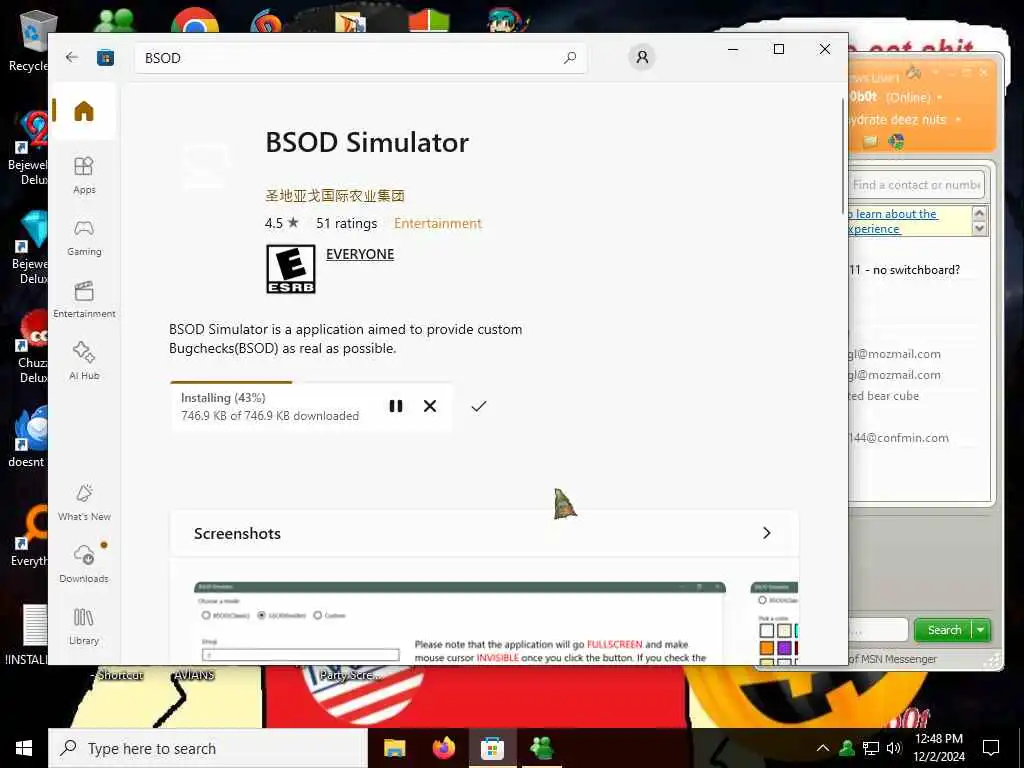
Task: Click the Store page vertical scrollbar
Action: pos(843,155)
